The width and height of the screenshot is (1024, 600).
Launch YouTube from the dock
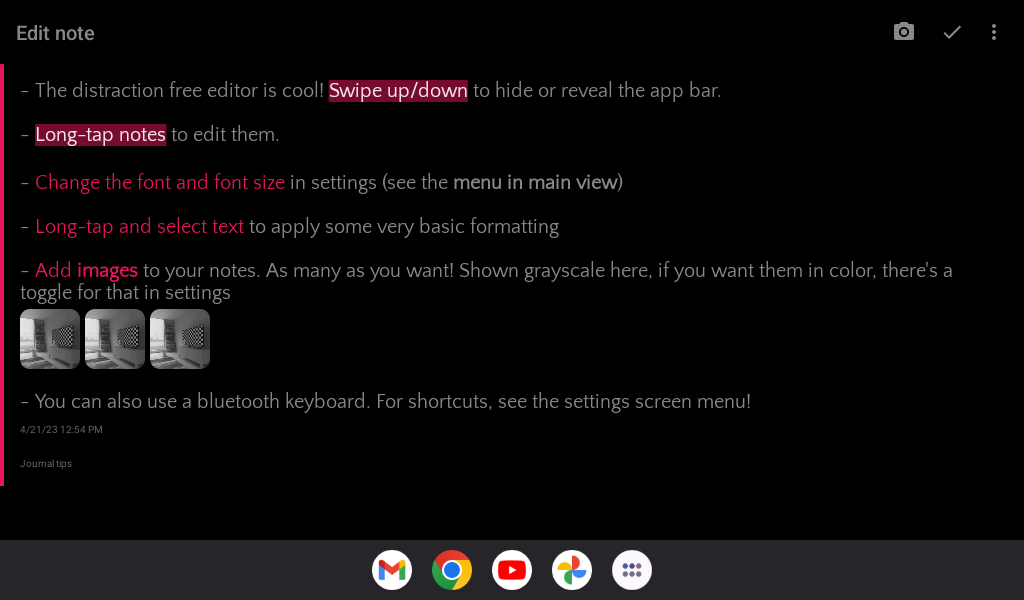tap(512, 570)
